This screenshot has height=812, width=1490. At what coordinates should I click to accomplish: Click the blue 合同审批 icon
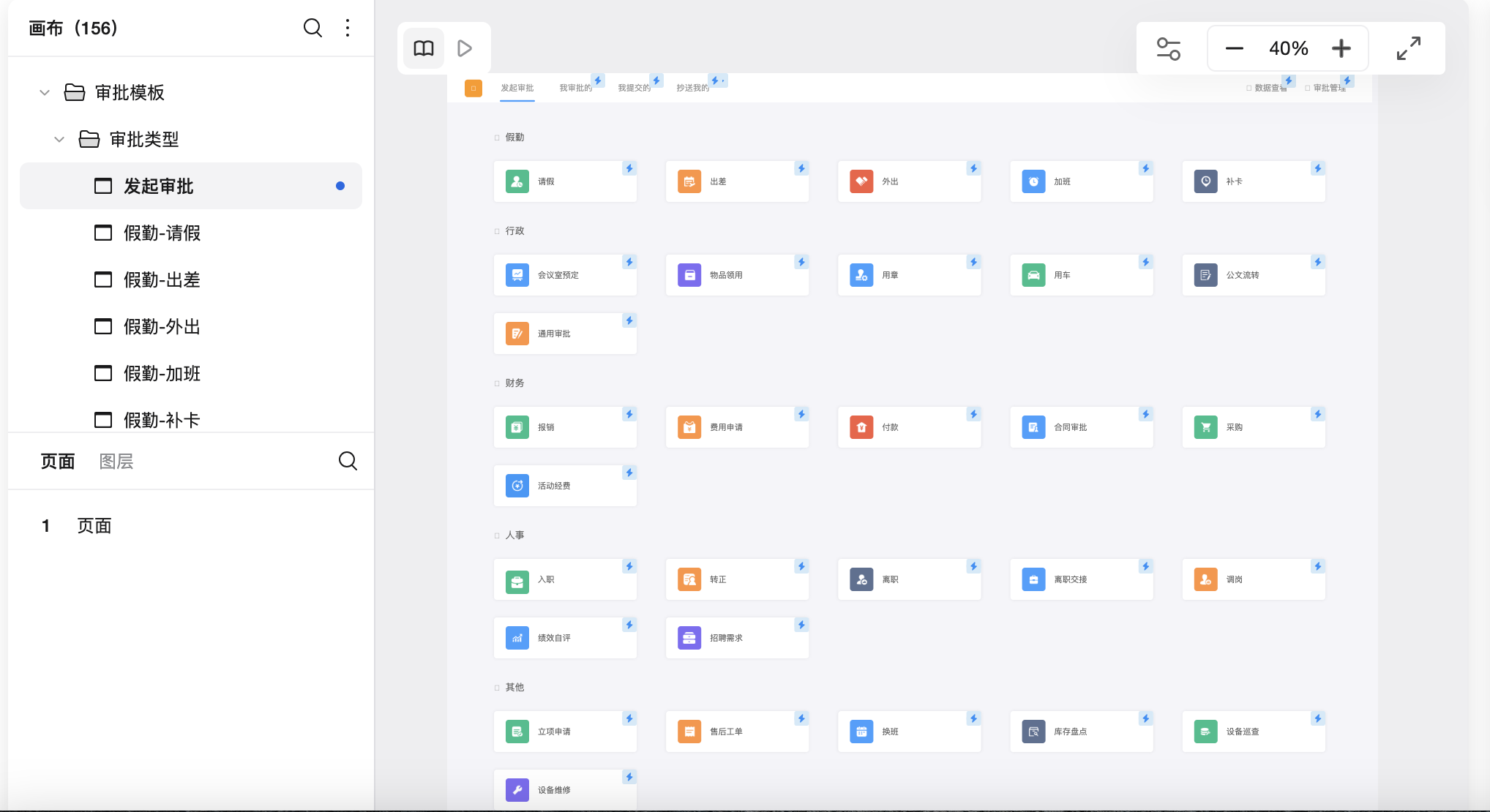pos(1033,427)
